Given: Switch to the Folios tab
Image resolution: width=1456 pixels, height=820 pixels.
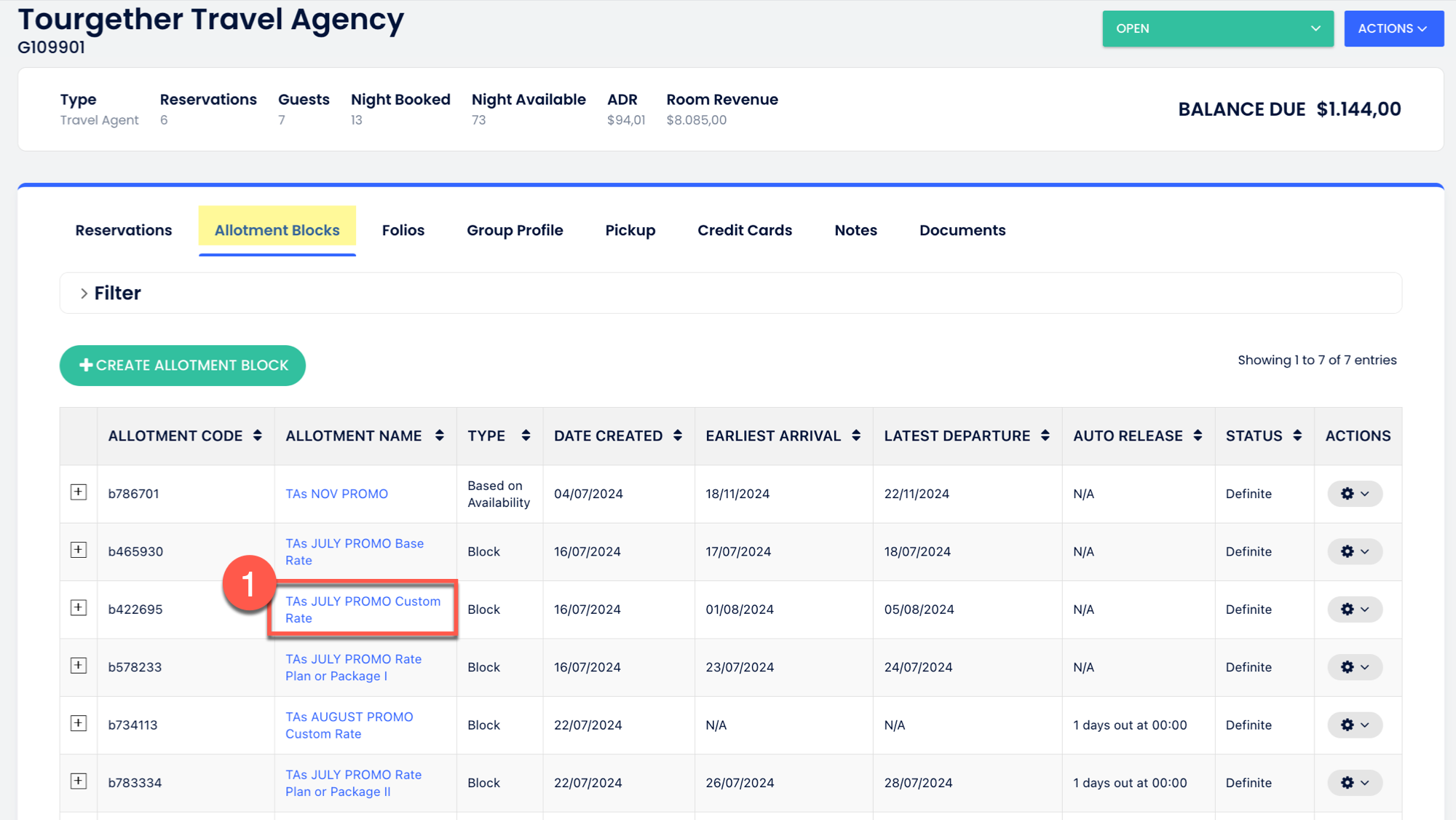Looking at the screenshot, I should click(x=403, y=230).
